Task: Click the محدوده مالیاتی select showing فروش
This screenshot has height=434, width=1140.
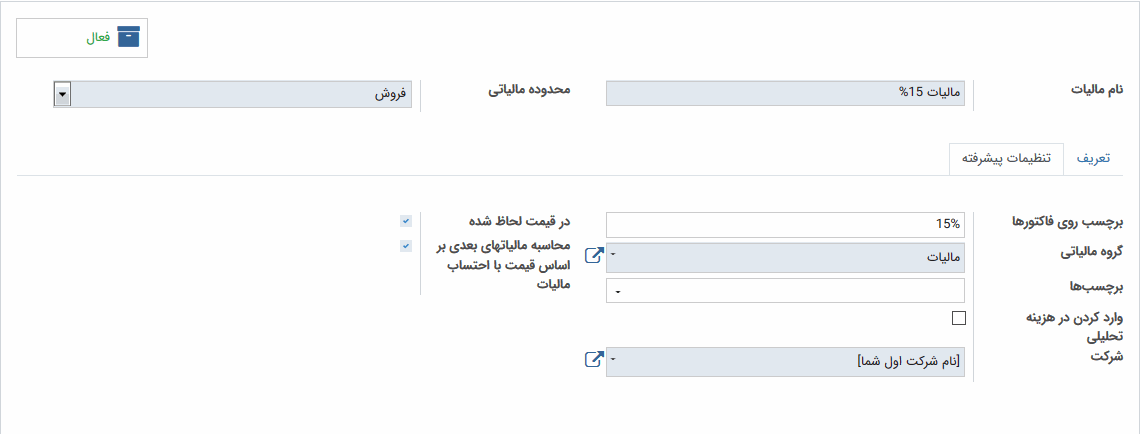Action: tap(232, 95)
